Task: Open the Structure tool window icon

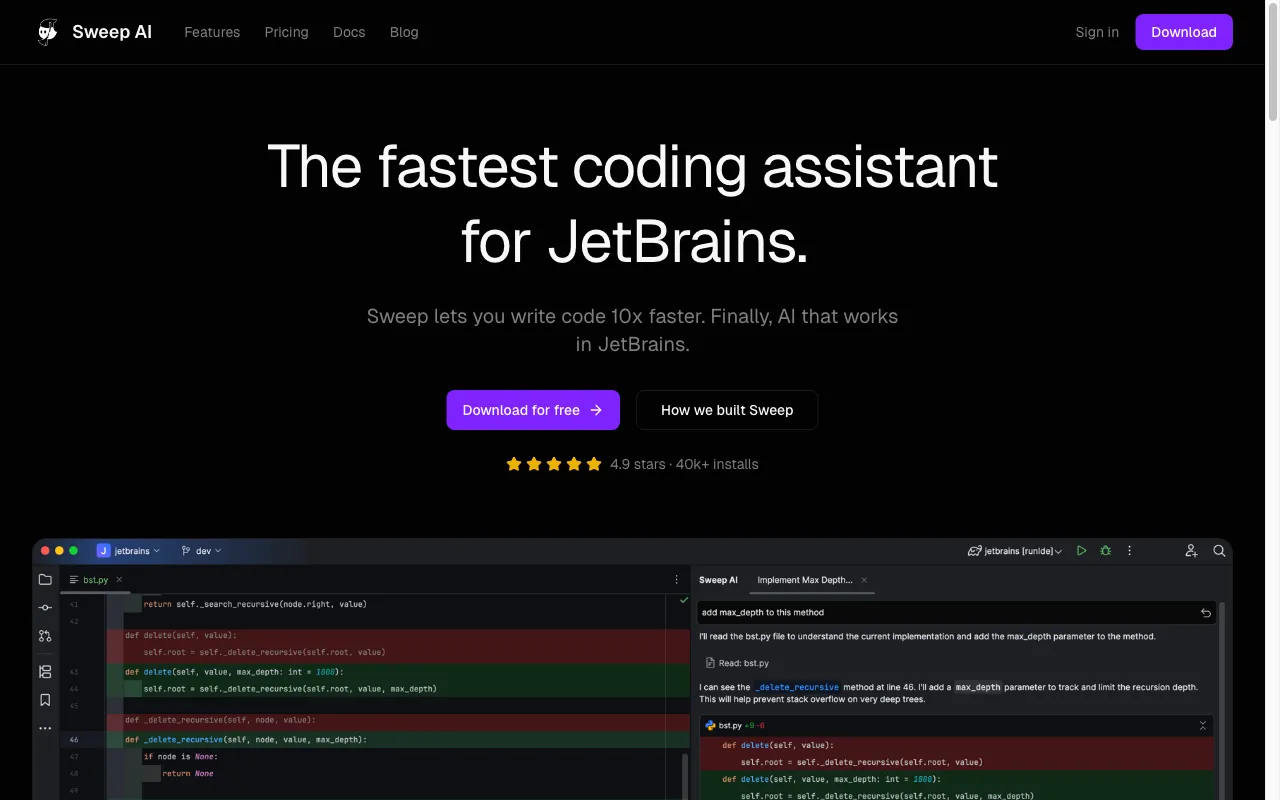Action: pos(45,672)
